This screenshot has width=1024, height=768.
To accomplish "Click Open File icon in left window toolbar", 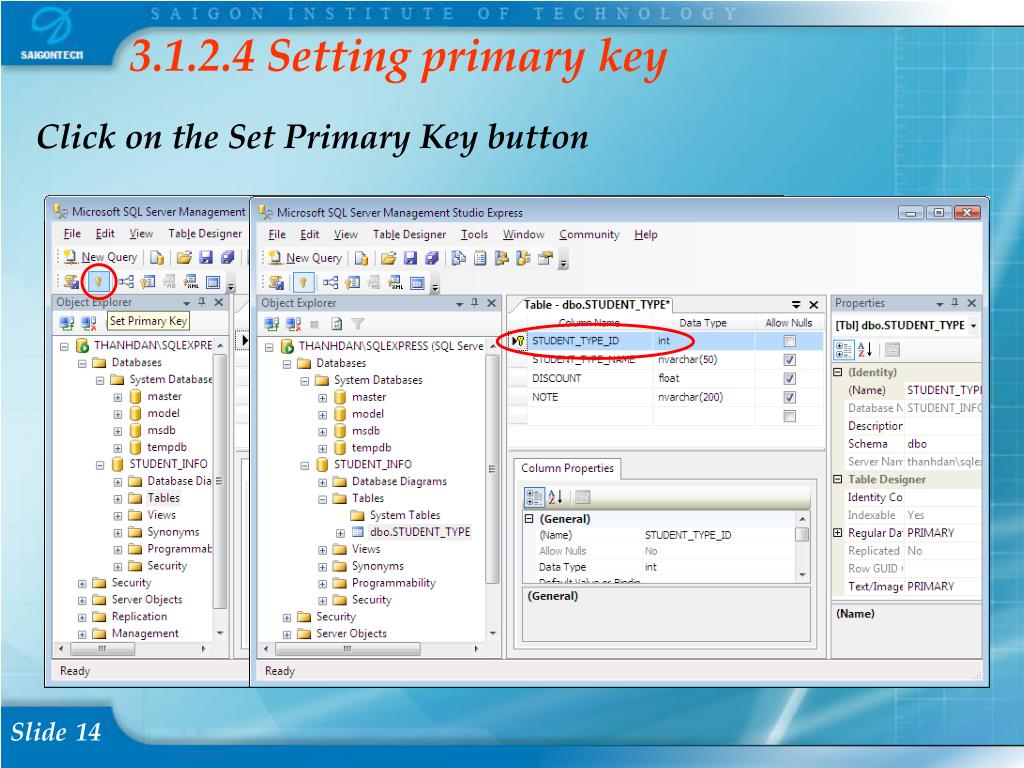I will 184,257.
